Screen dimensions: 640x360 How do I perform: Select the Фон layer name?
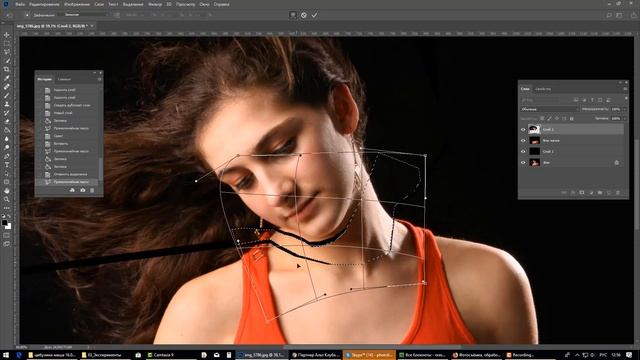click(546, 162)
